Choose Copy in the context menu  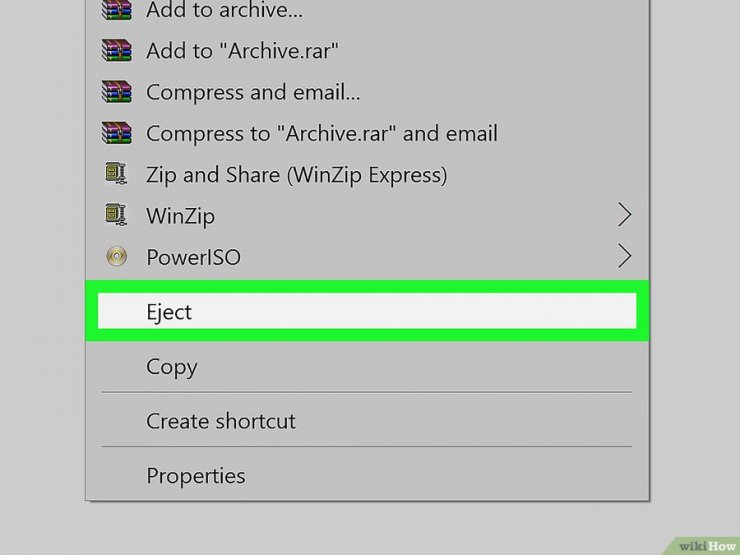pos(367,366)
